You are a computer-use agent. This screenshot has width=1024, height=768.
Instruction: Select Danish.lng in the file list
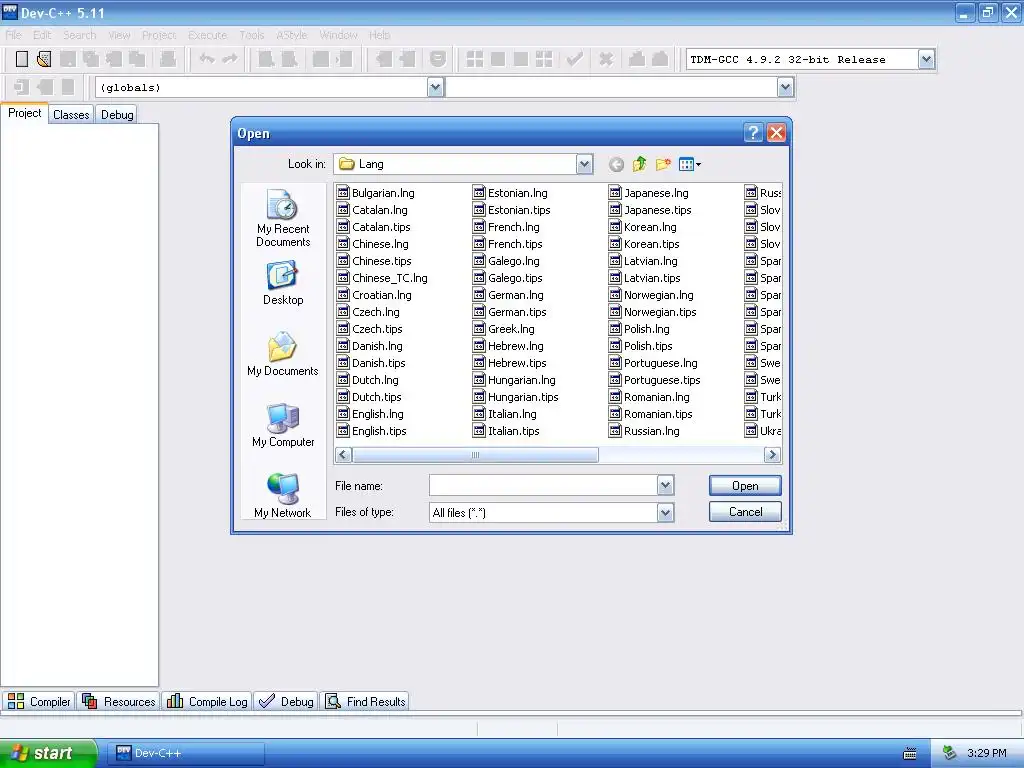click(x=370, y=346)
